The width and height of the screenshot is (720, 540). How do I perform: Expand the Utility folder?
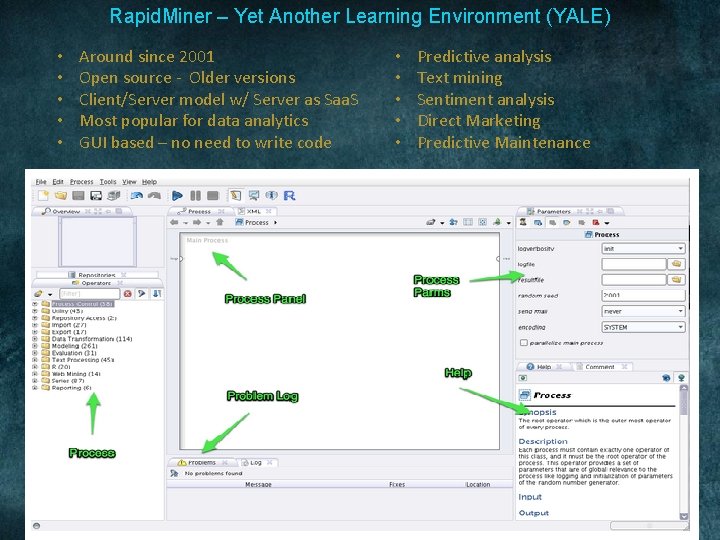(x=35, y=311)
